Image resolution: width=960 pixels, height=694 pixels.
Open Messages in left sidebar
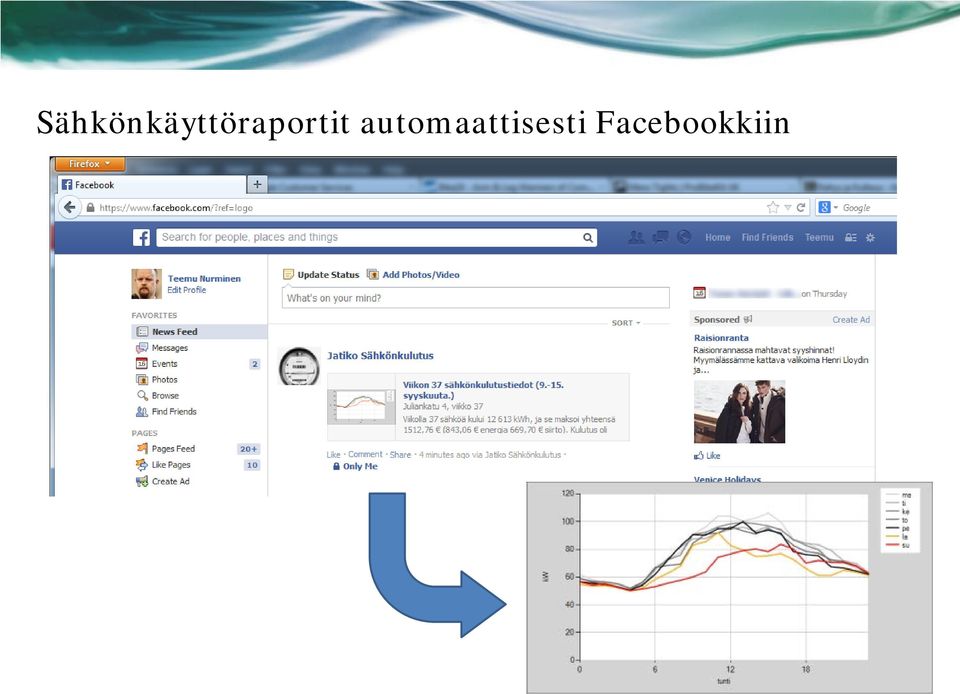point(170,348)
